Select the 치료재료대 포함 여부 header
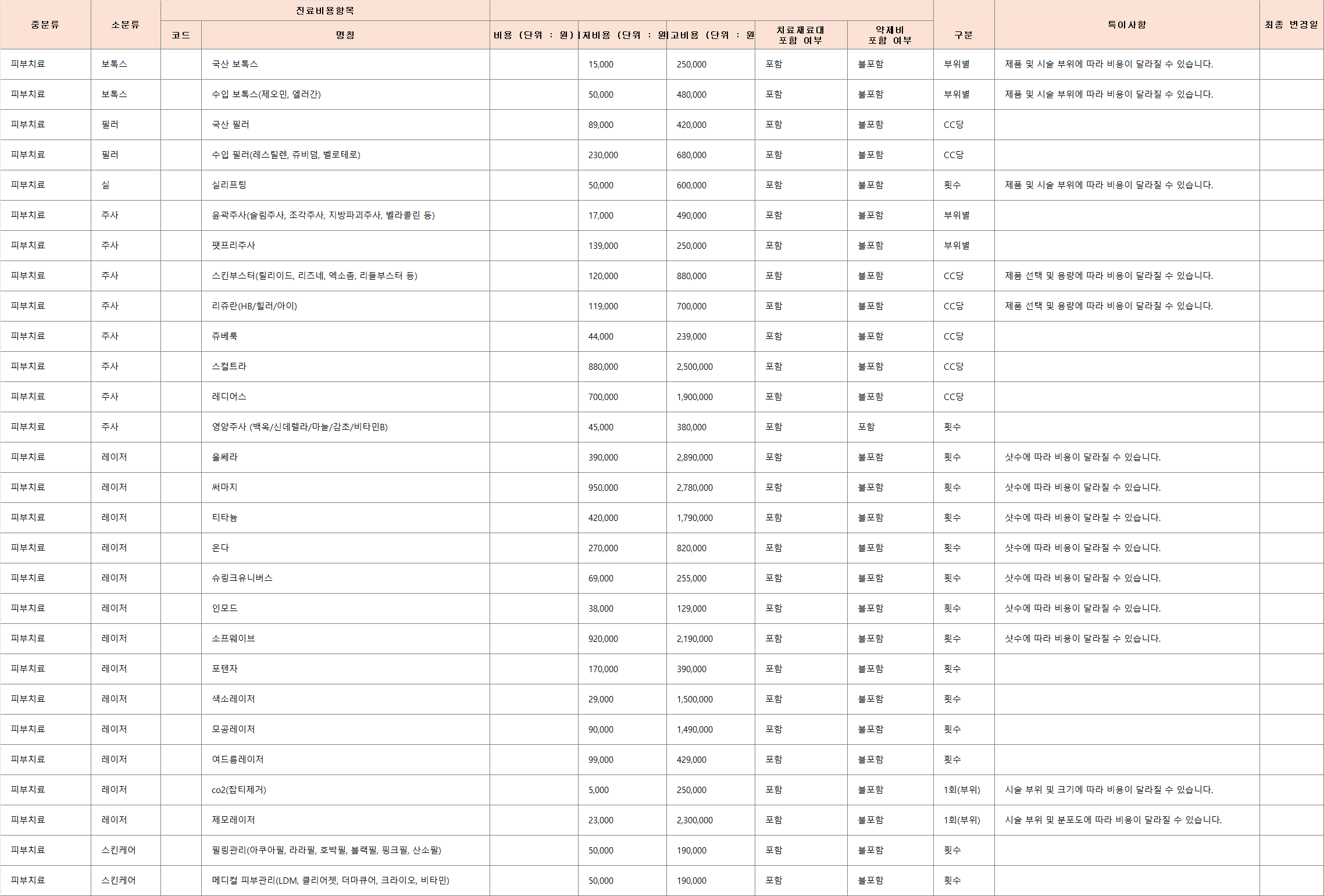The image size is (1324, 896). pyautogui.click(x=801, y=35)
